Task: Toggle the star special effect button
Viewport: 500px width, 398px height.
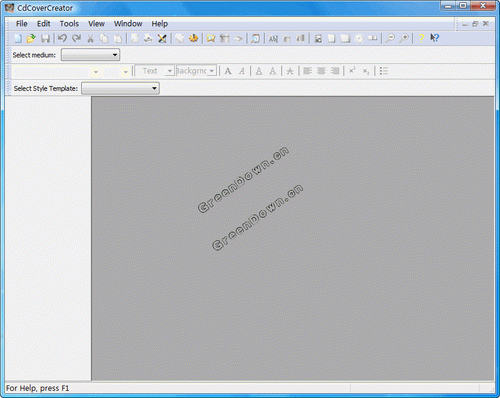Action: pyautogui.click(x=290, y=71)
